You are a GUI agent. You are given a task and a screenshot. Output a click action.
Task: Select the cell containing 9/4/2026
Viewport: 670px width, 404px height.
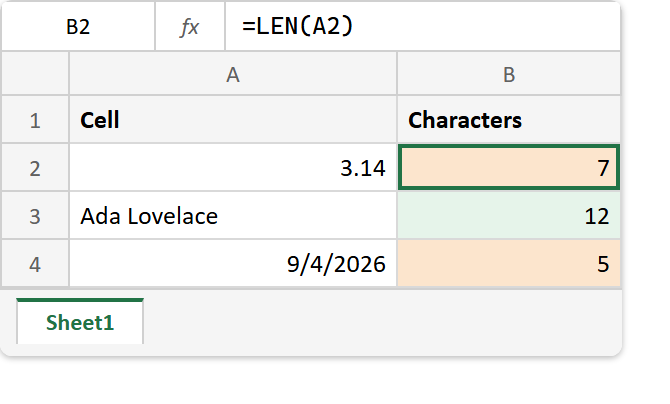233,264
